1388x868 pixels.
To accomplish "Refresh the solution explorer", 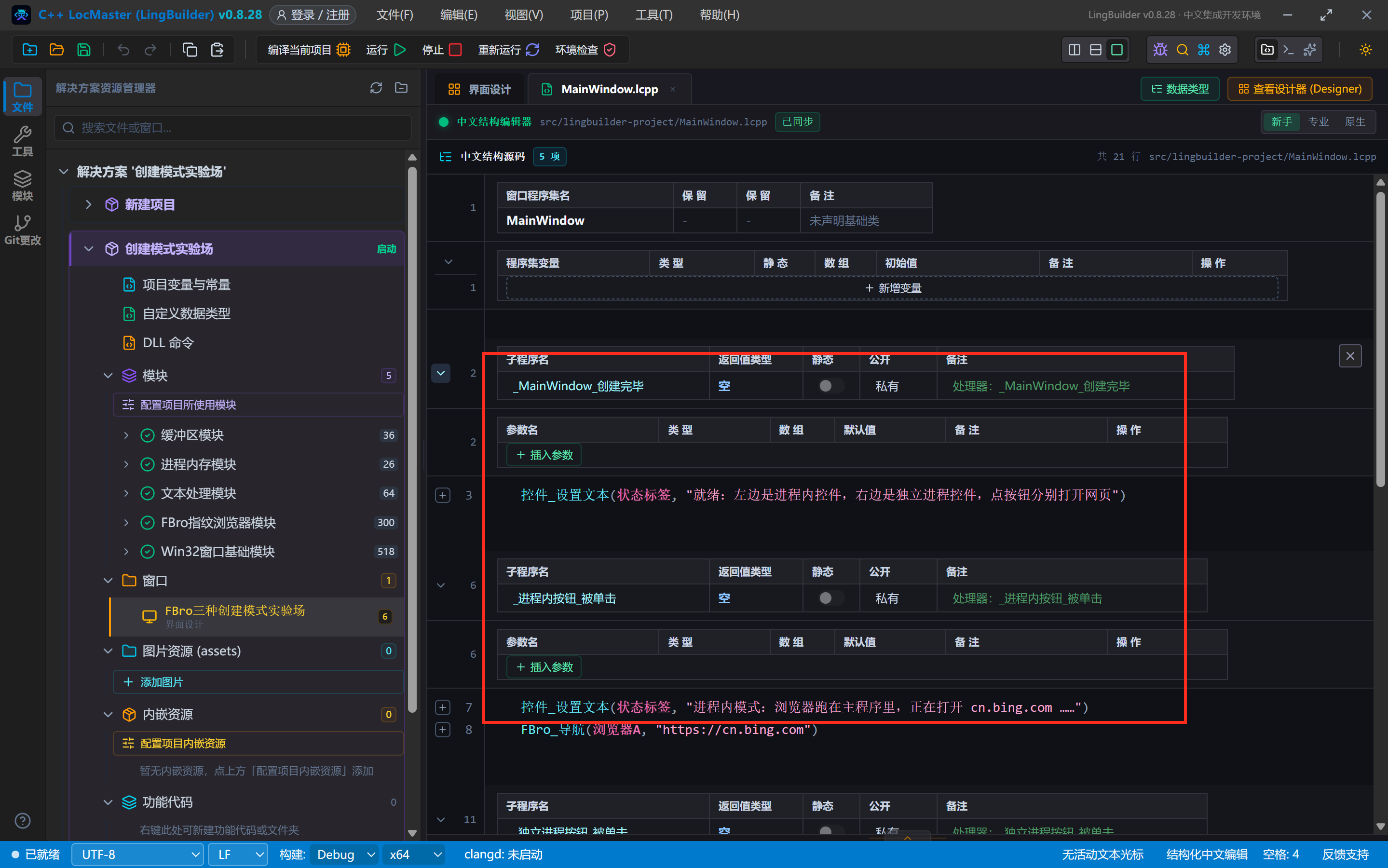I will [376, 88].
